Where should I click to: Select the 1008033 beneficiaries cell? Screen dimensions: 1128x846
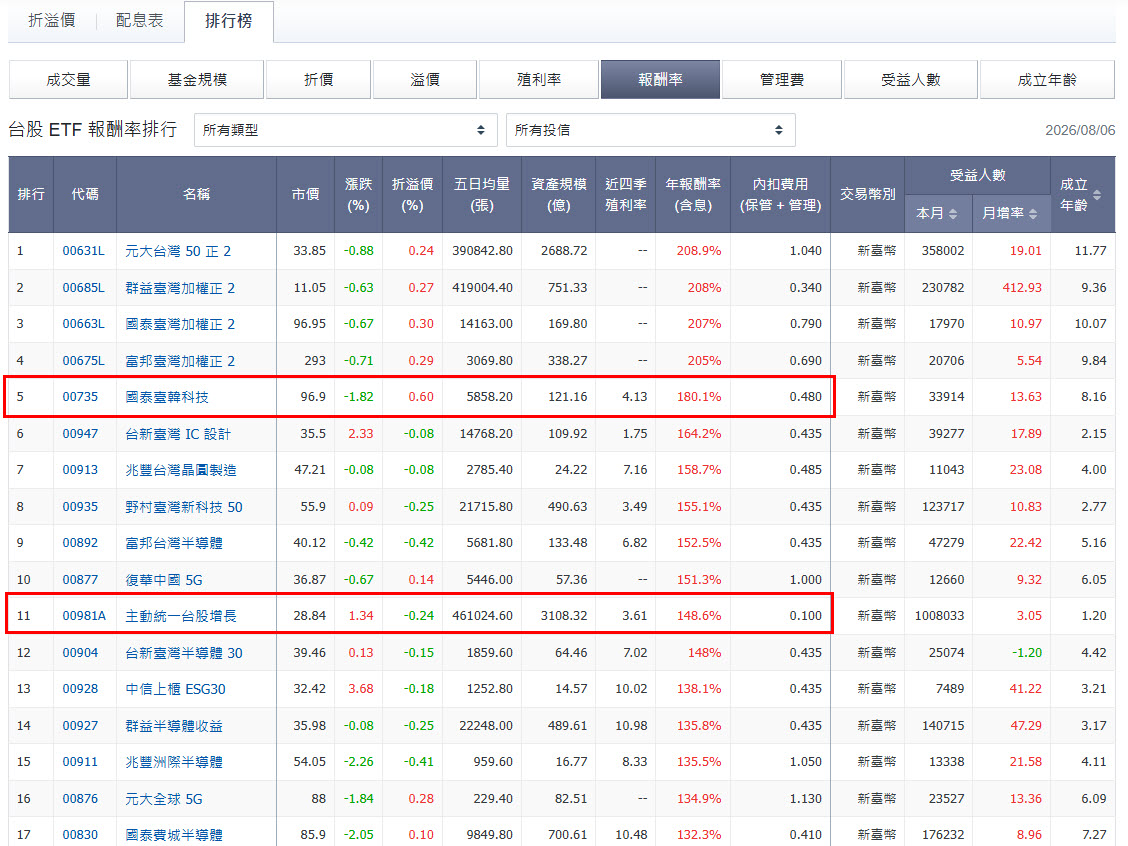[939, 616]
